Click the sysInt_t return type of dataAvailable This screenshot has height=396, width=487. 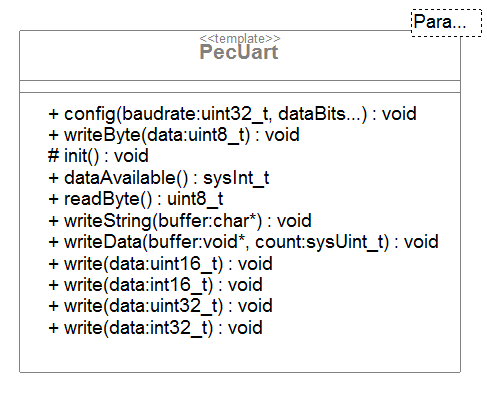236,178
